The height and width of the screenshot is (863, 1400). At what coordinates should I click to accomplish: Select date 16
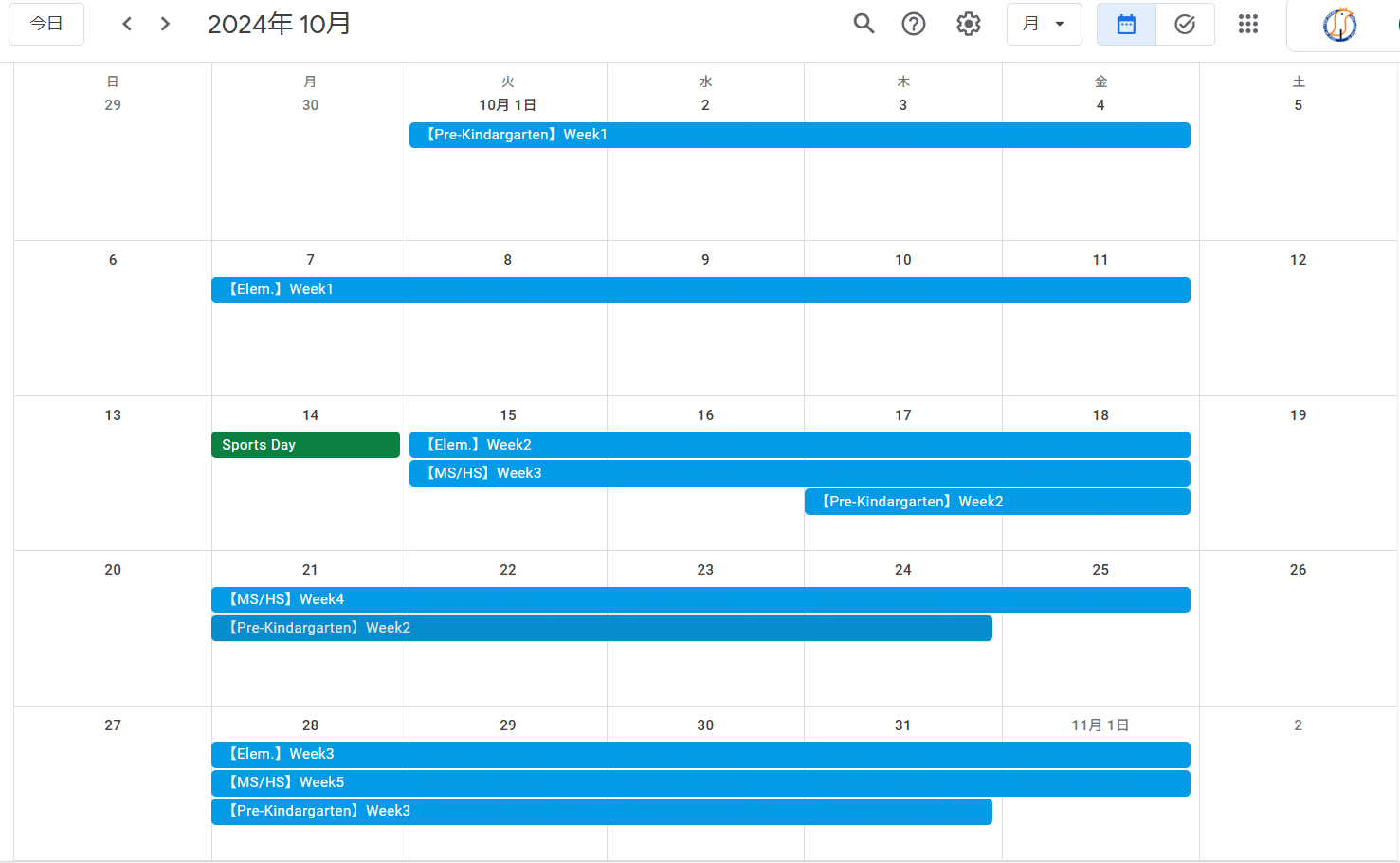[x=705, y=415]
